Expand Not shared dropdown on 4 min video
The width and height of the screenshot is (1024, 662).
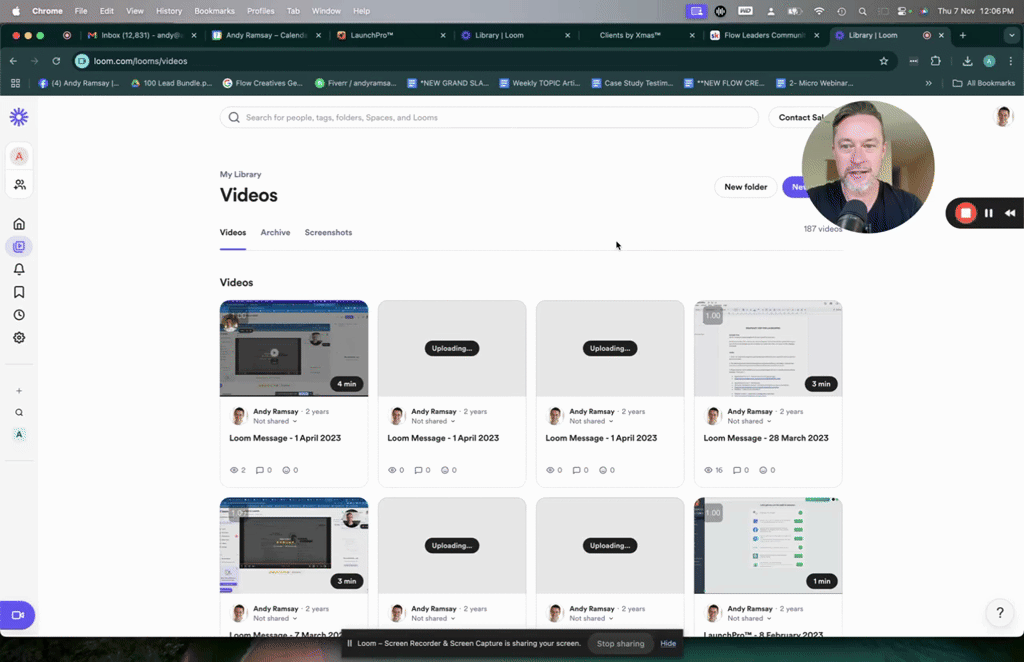point(275,421)
